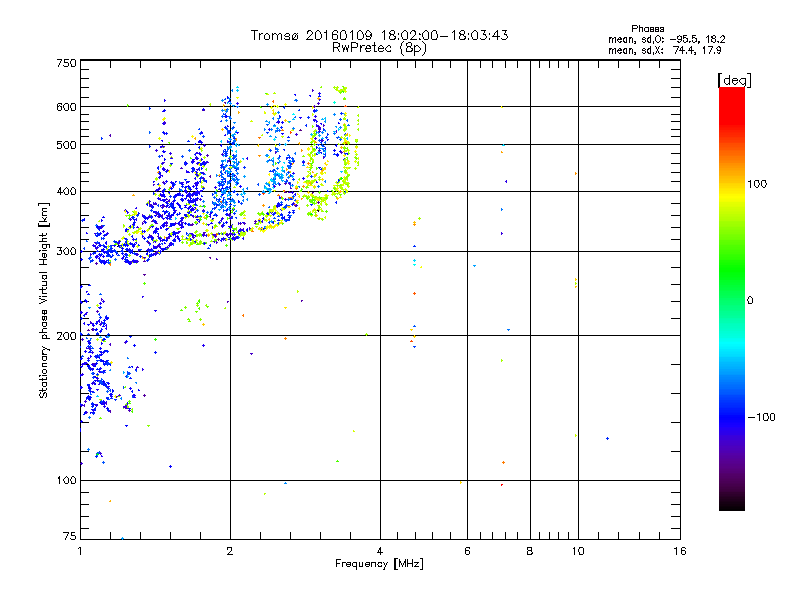The height and width of the screenshot is (600, 800).
Task: Click the '75' y-axis tick label
Action: [x=70, y=536]
